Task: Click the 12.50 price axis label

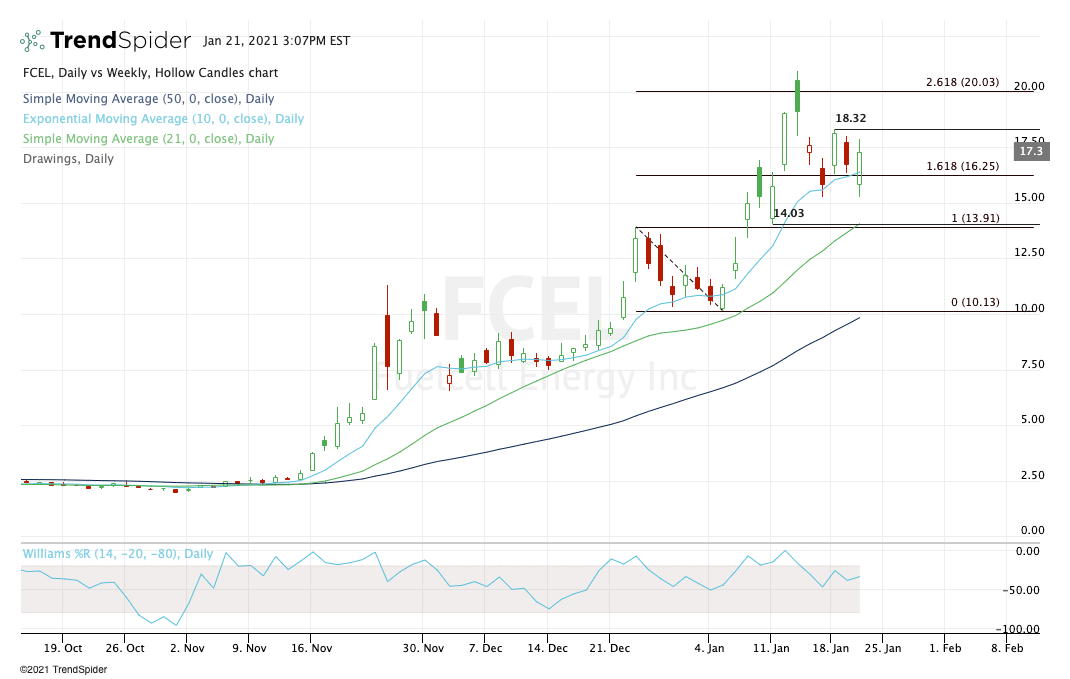Action: click(x=1028, y=252)
